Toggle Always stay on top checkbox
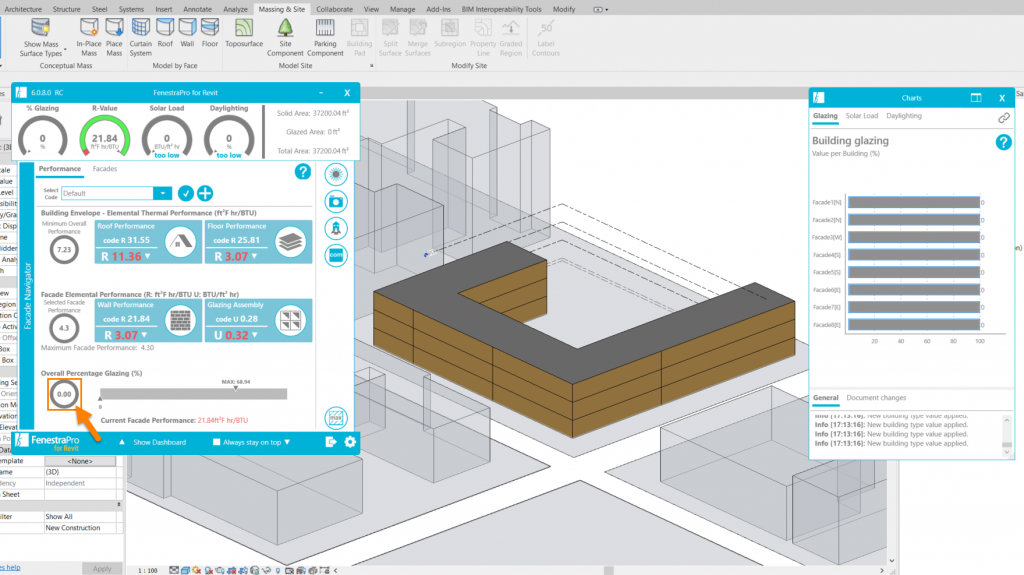 [216, 442]
